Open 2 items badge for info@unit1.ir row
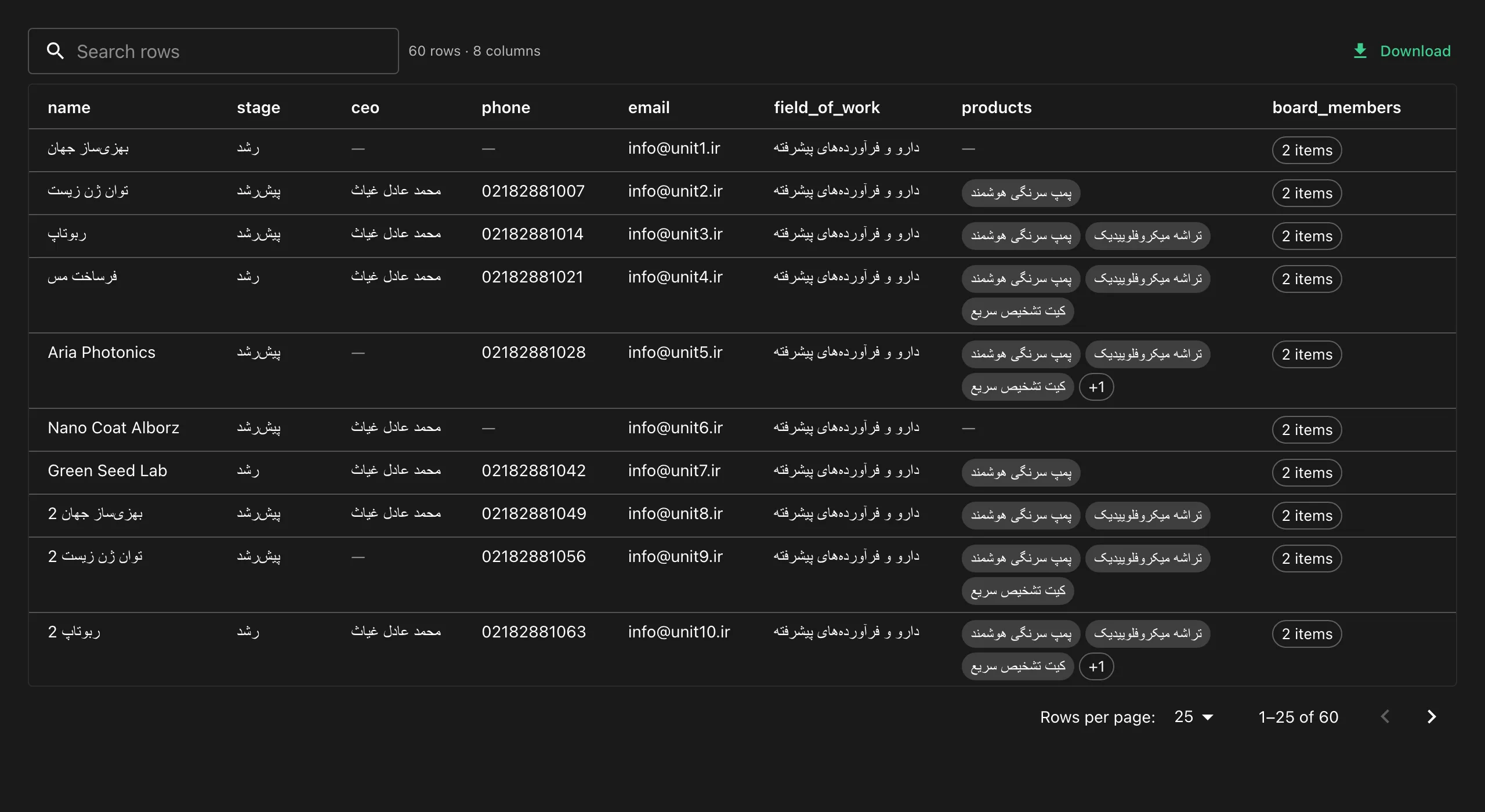Screen dimensions: 1485x812 [1307, 150]
